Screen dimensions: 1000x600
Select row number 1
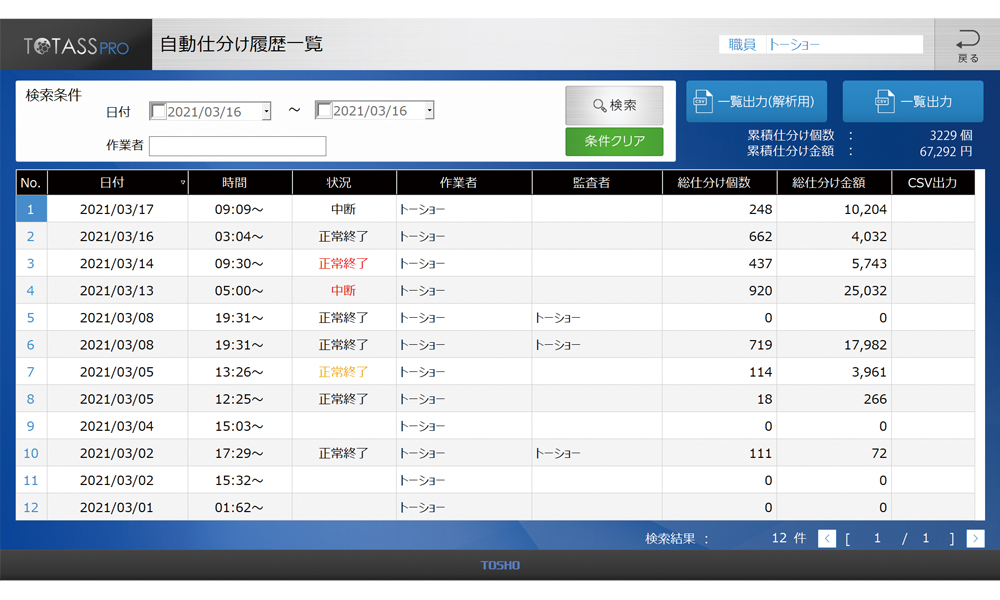31,209
